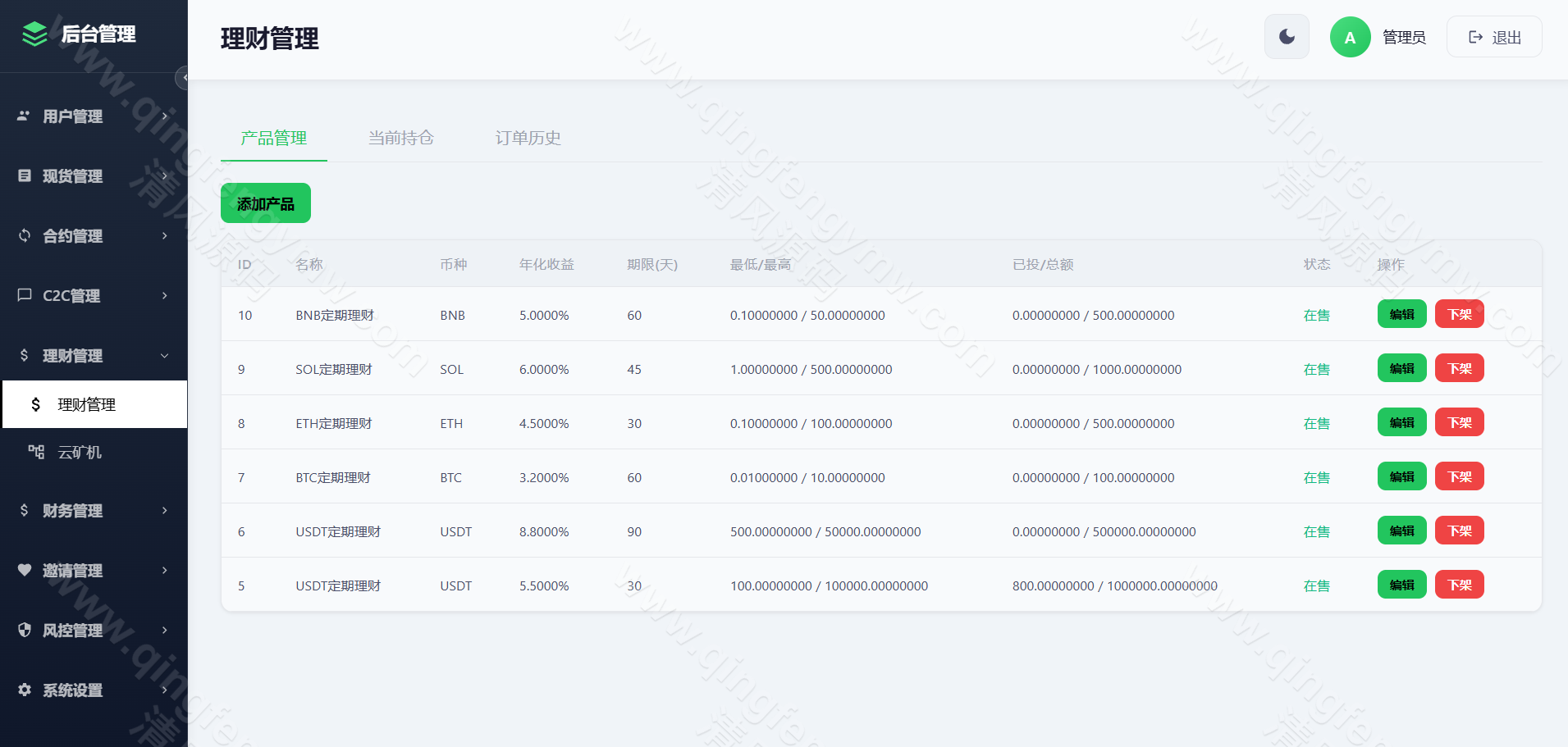Expand 邀请管理 menu chevron
The height and width of the screenshot is (747, 1568).
click(x=164, y=570)
